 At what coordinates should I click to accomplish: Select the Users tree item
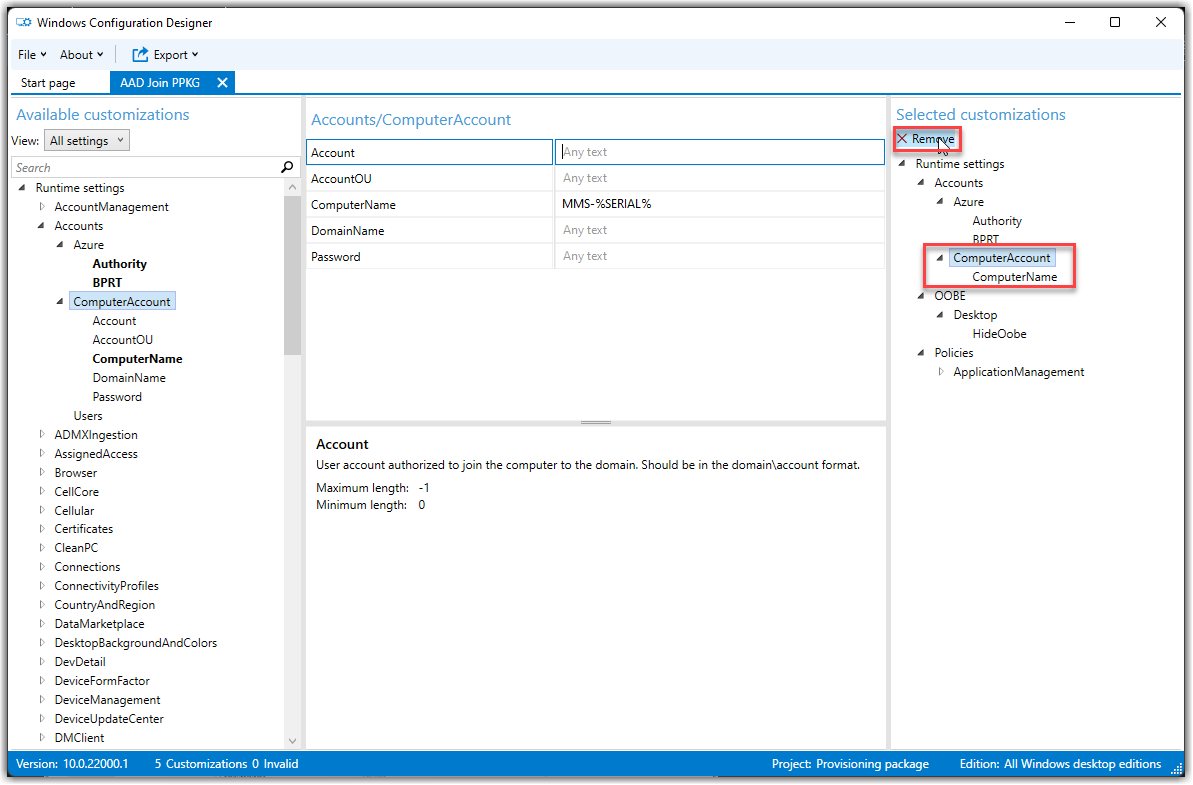click(x=87, y=416)
